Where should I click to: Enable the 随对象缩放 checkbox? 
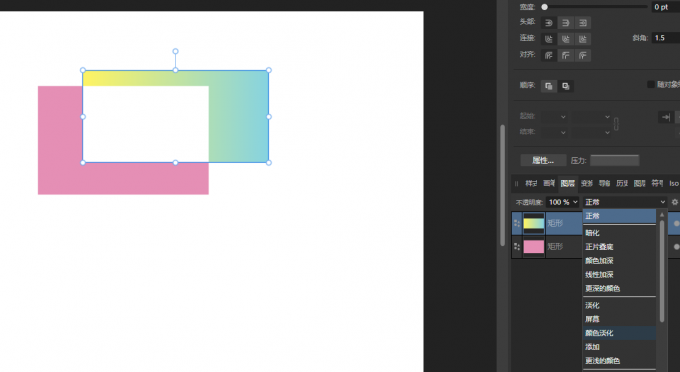click(x=651, y=84)
